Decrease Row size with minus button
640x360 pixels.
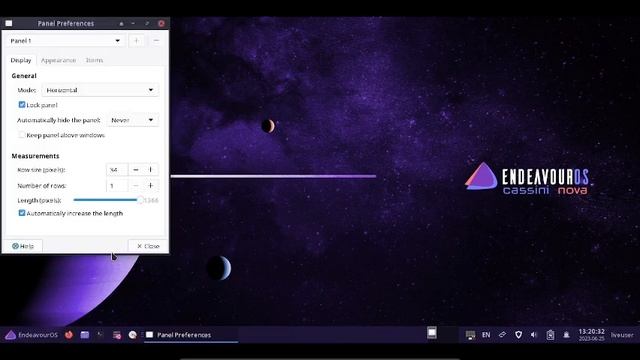click(x=136, y=169)
